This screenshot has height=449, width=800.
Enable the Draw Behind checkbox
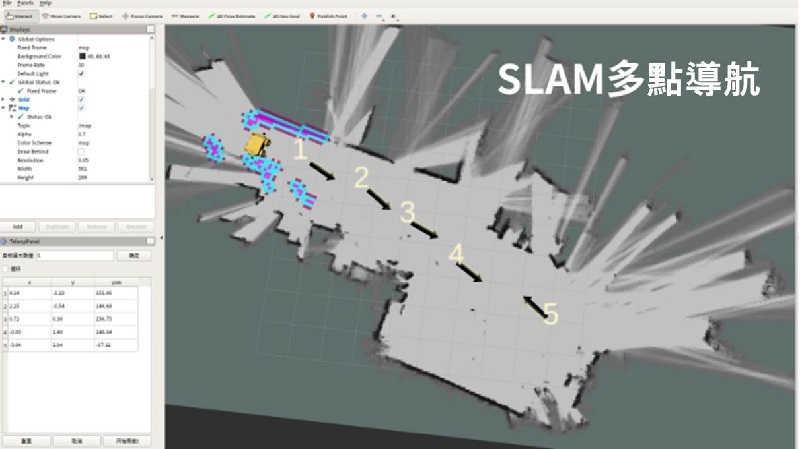[81, 152]
